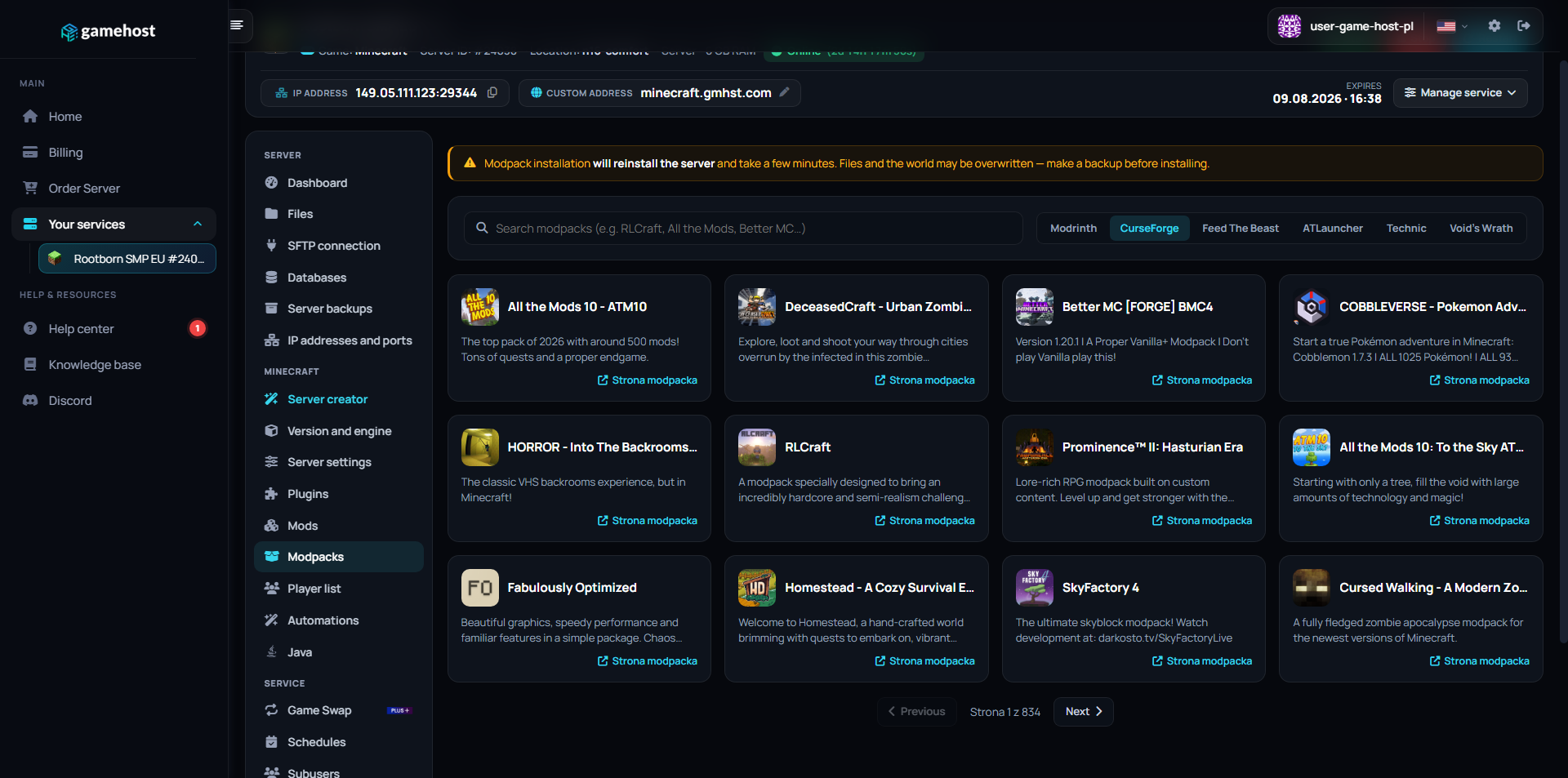Screen dimensions: 1568x778
Task: Click the Help center notification badge
Action: point(198,328)
